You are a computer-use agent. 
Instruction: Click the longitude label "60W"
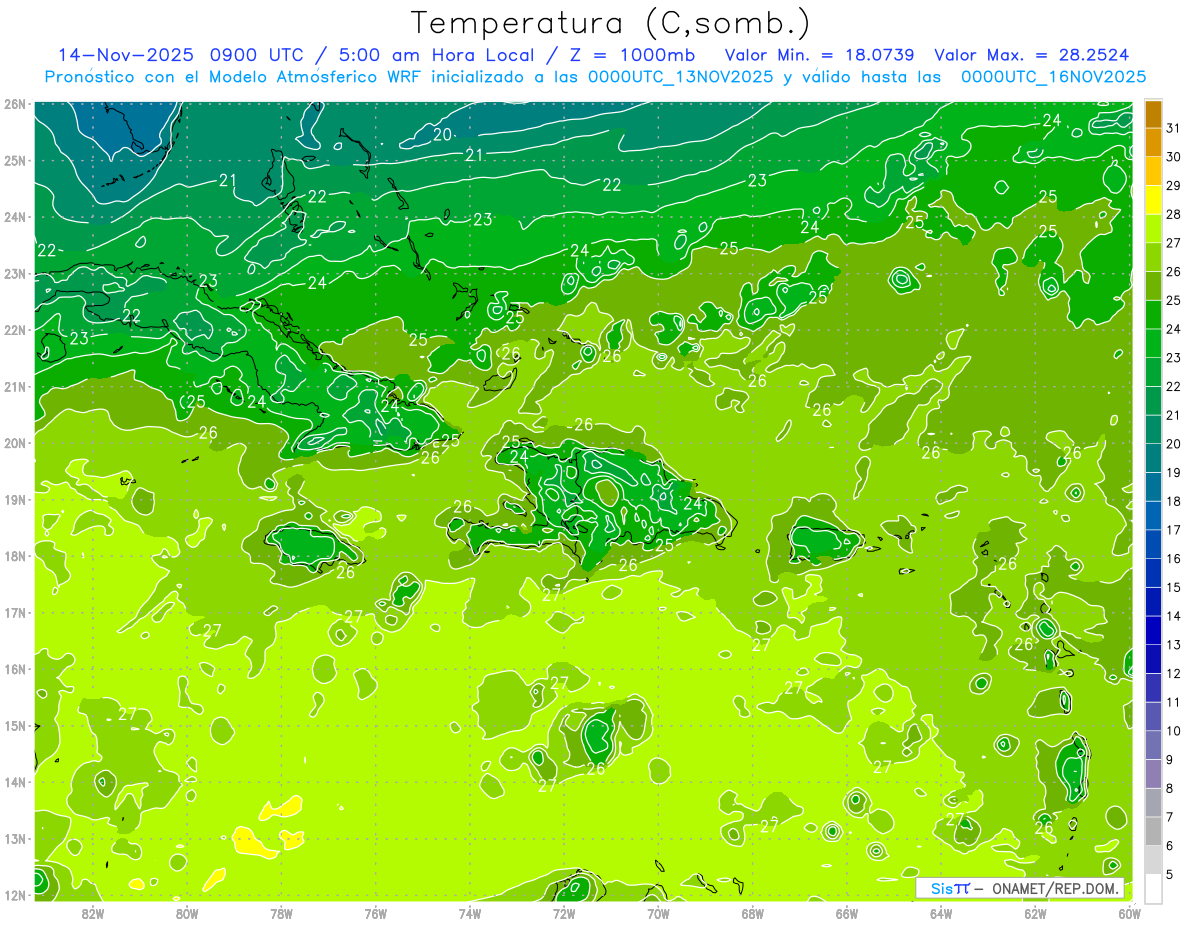(x=1128, y=912)
